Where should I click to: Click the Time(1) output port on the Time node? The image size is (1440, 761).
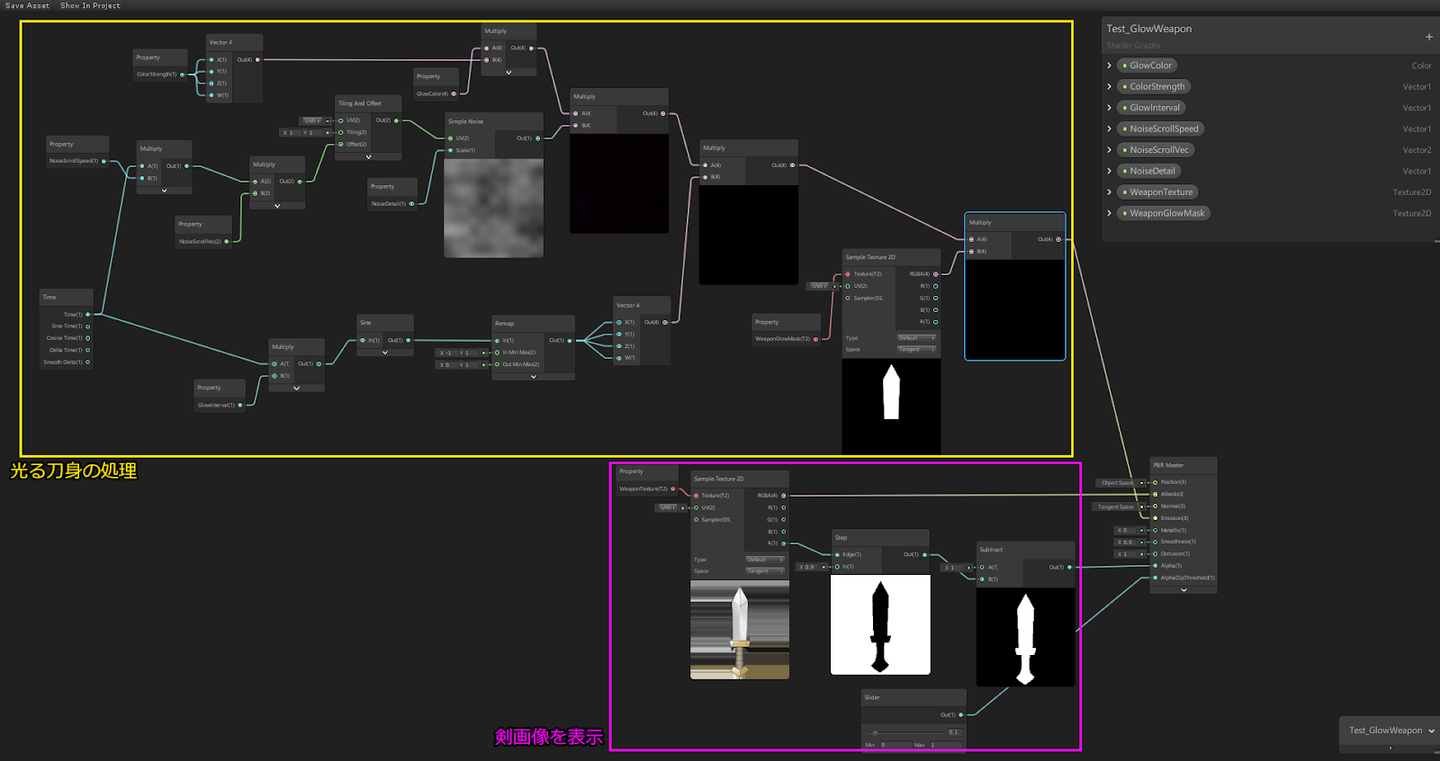87,314
